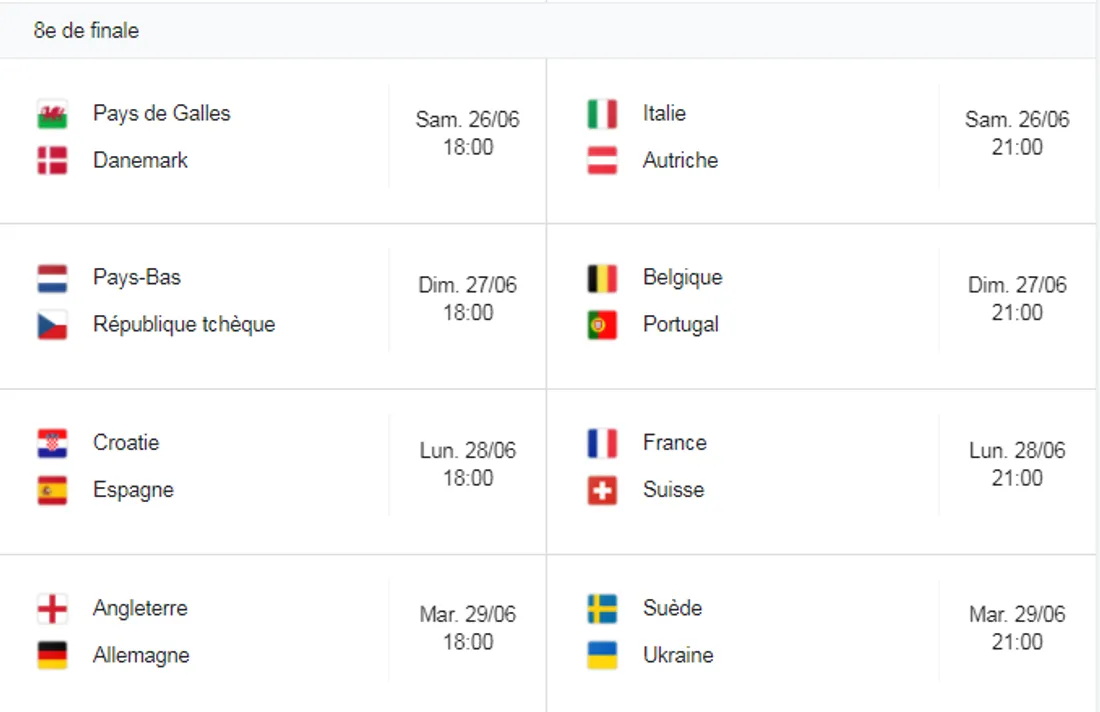The height and width of the screenshot is (712, 1100).
Task: Click the Ukraine flag icon
Action: click(x=602, y=656)
